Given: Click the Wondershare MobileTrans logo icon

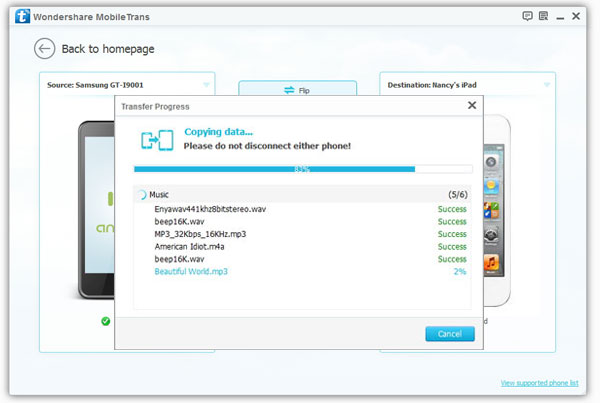Looking at the screenshot, I should [22, 16].
